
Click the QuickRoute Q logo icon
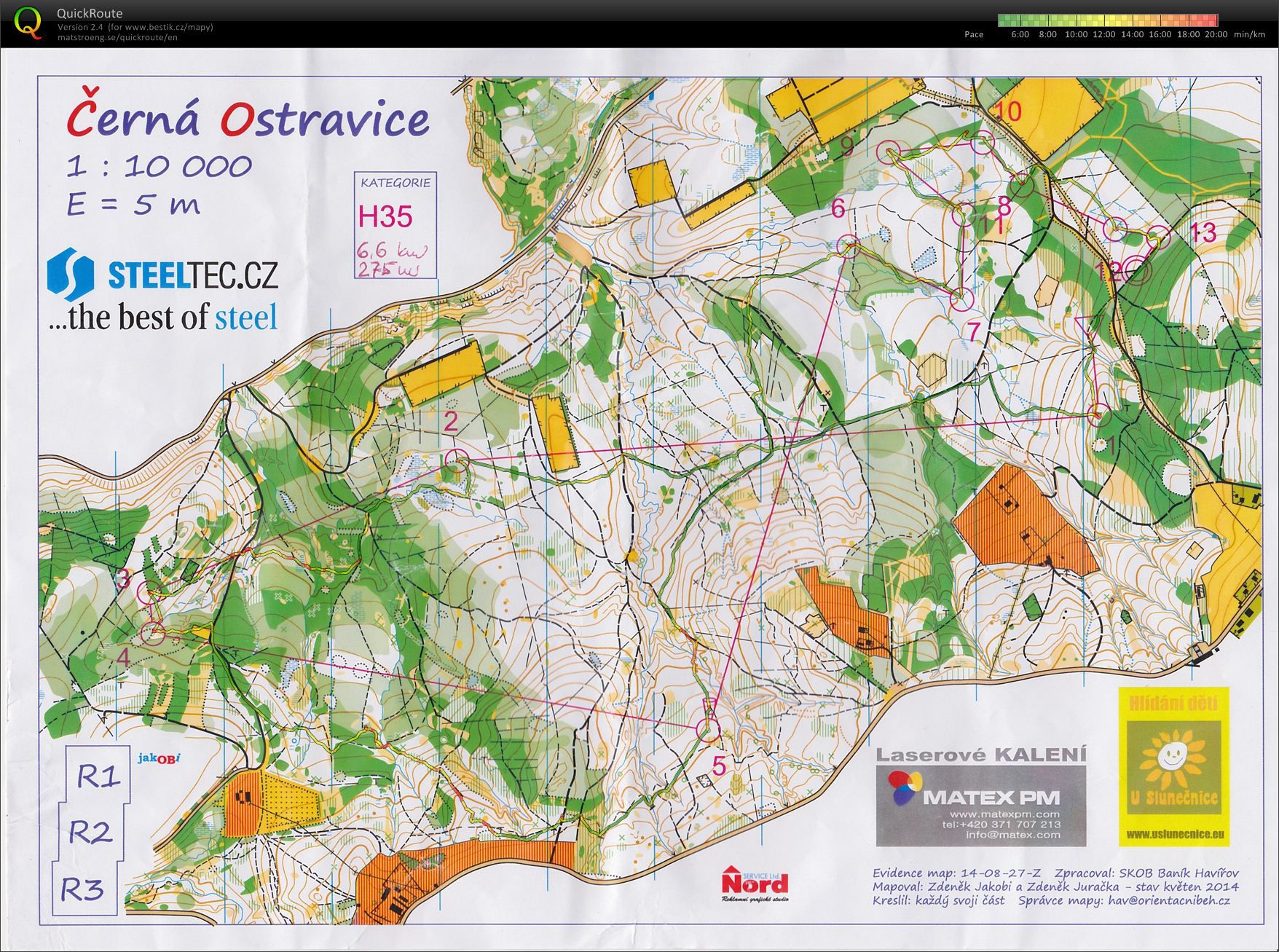coord(28,22)
